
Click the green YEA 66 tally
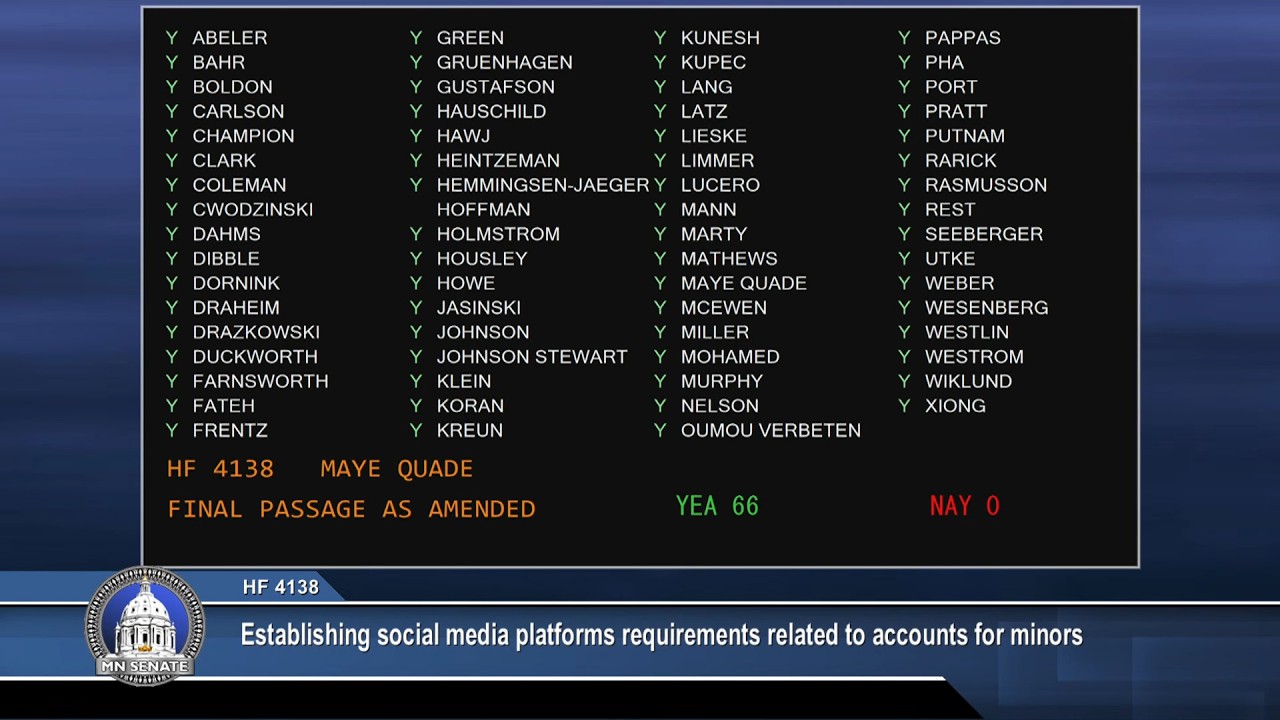718,506
